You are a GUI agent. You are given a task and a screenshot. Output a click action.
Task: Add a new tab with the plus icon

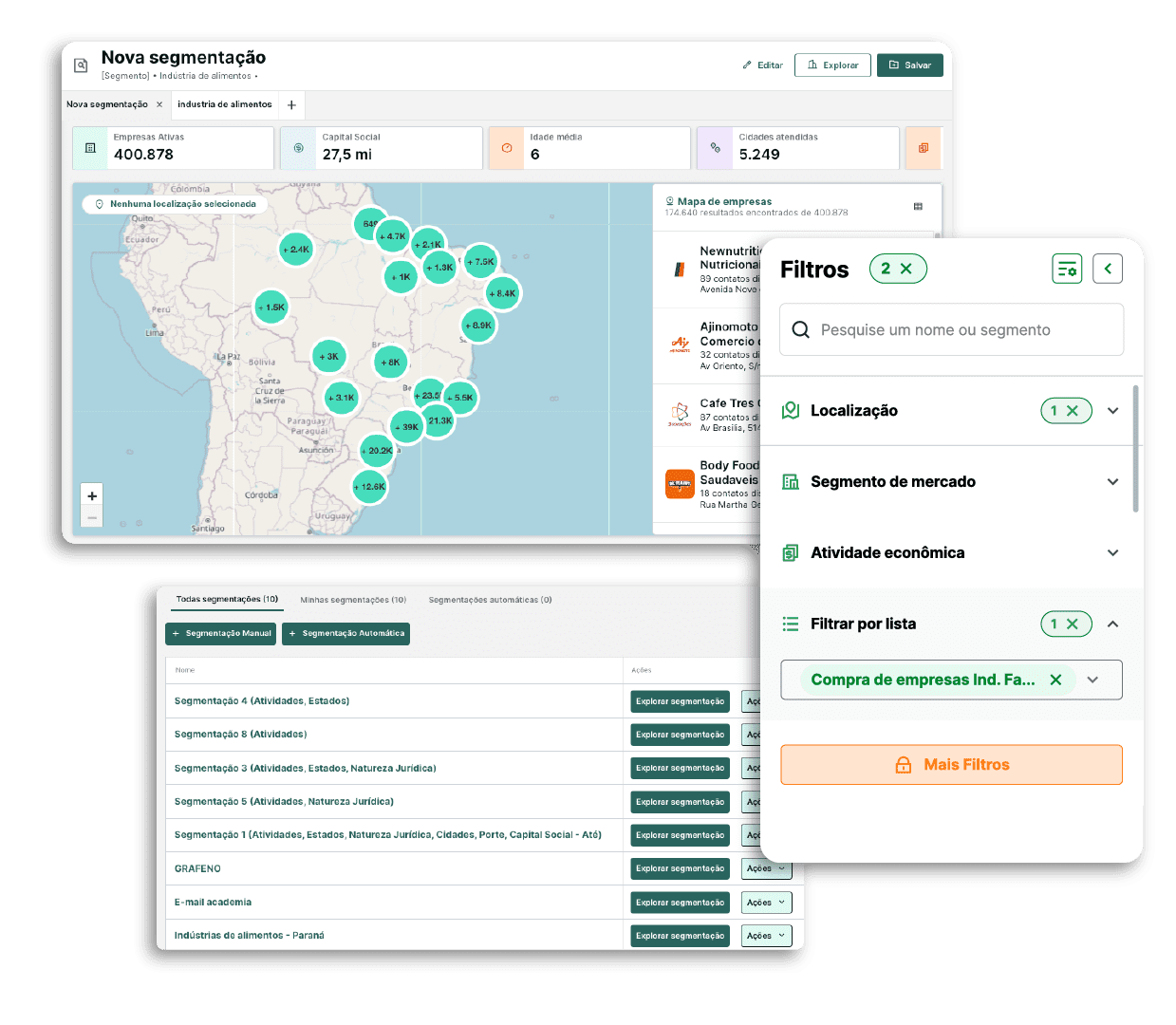(291, 104)
